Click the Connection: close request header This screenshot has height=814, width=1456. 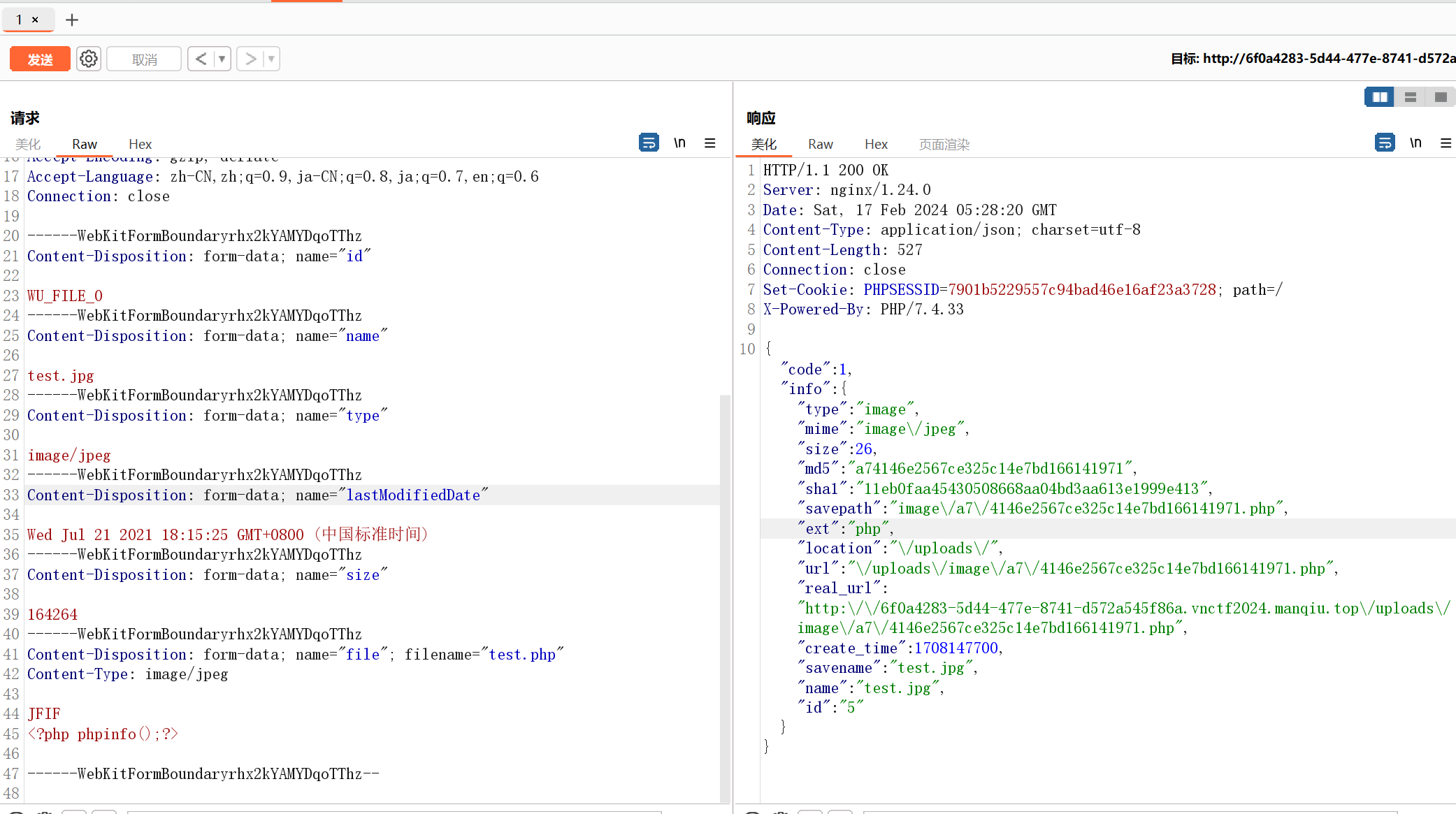(x=99, y=196)
